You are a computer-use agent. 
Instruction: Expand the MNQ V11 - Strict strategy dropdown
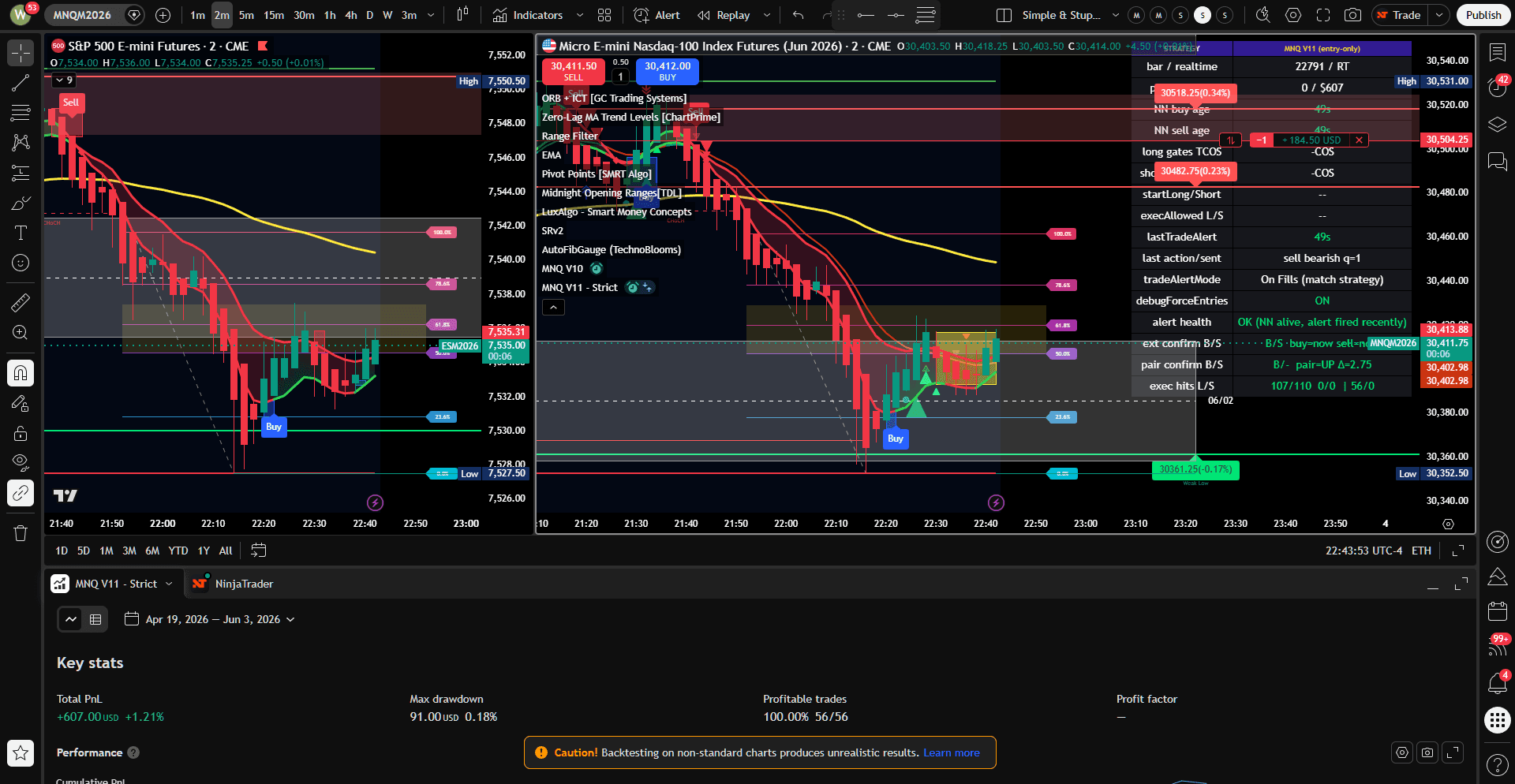[169, 584]
